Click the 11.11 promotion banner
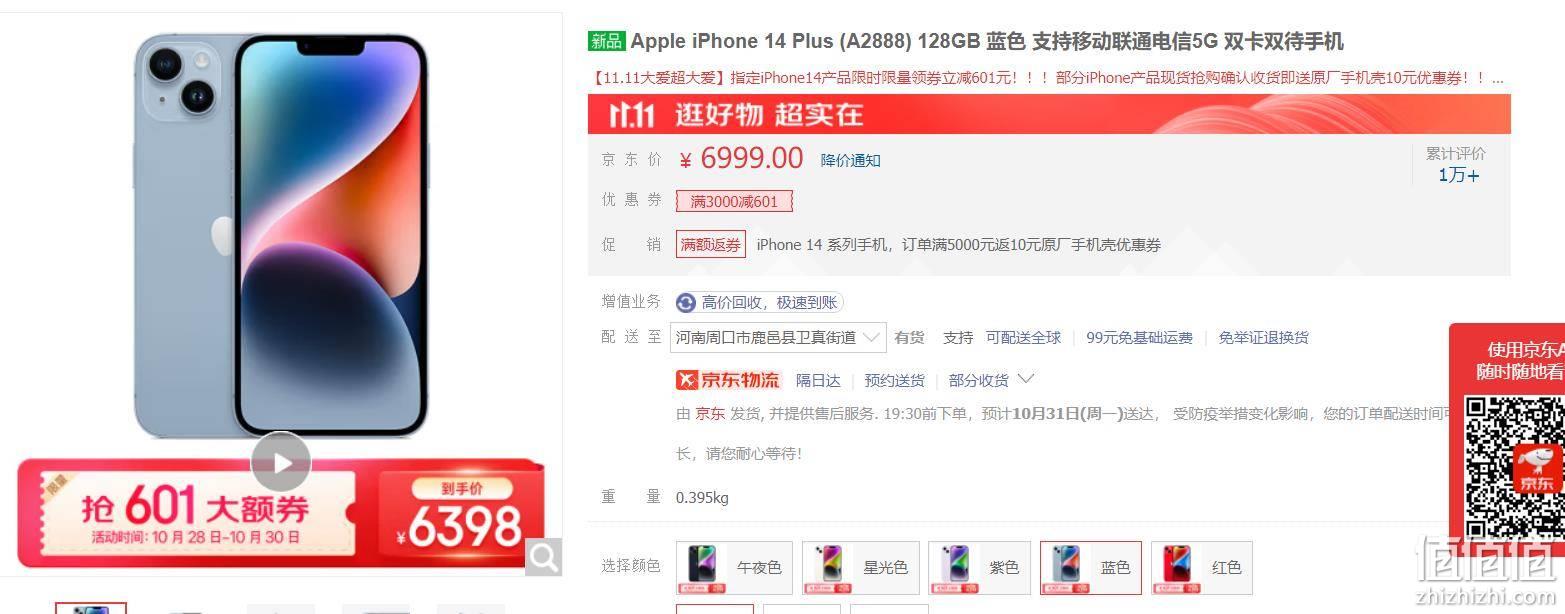 coord(1049,114)
